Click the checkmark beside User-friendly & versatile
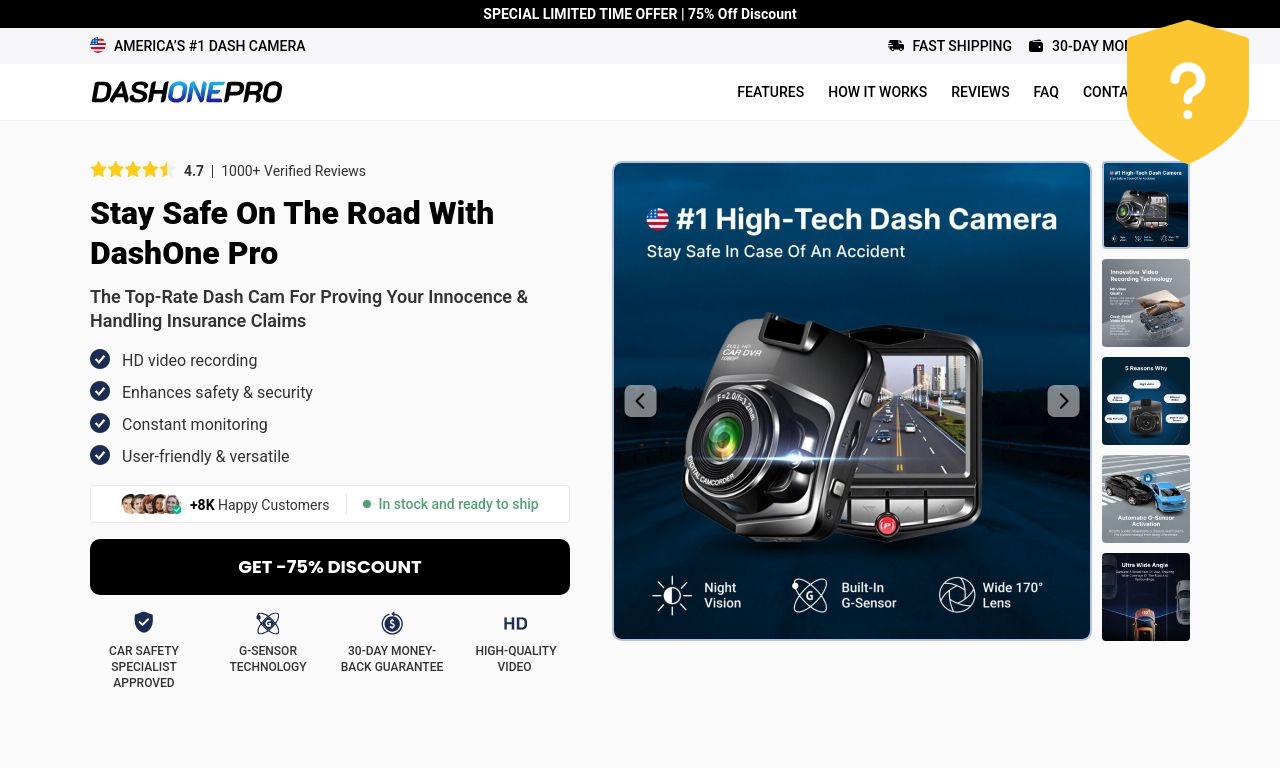The image size is (1280, 768). tap(100, 455)
